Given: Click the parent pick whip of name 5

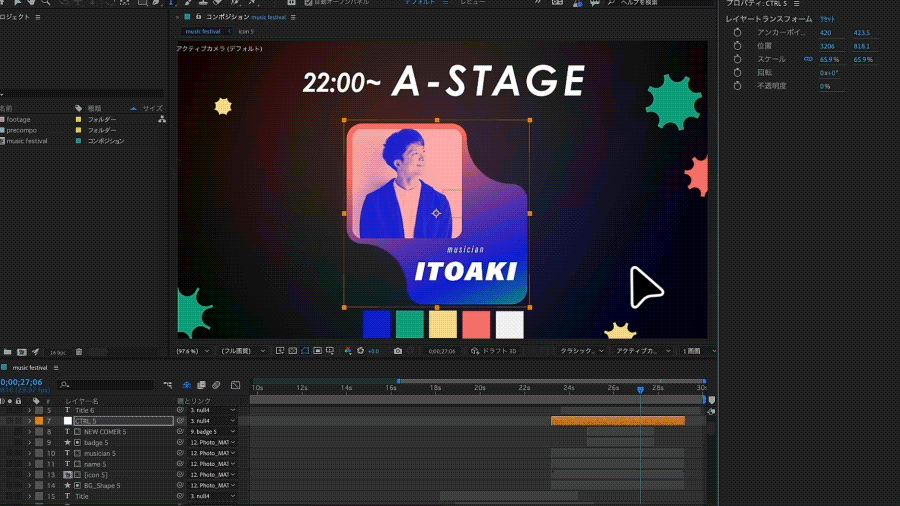Looking at the screenshot, I should tap(180, 464).
